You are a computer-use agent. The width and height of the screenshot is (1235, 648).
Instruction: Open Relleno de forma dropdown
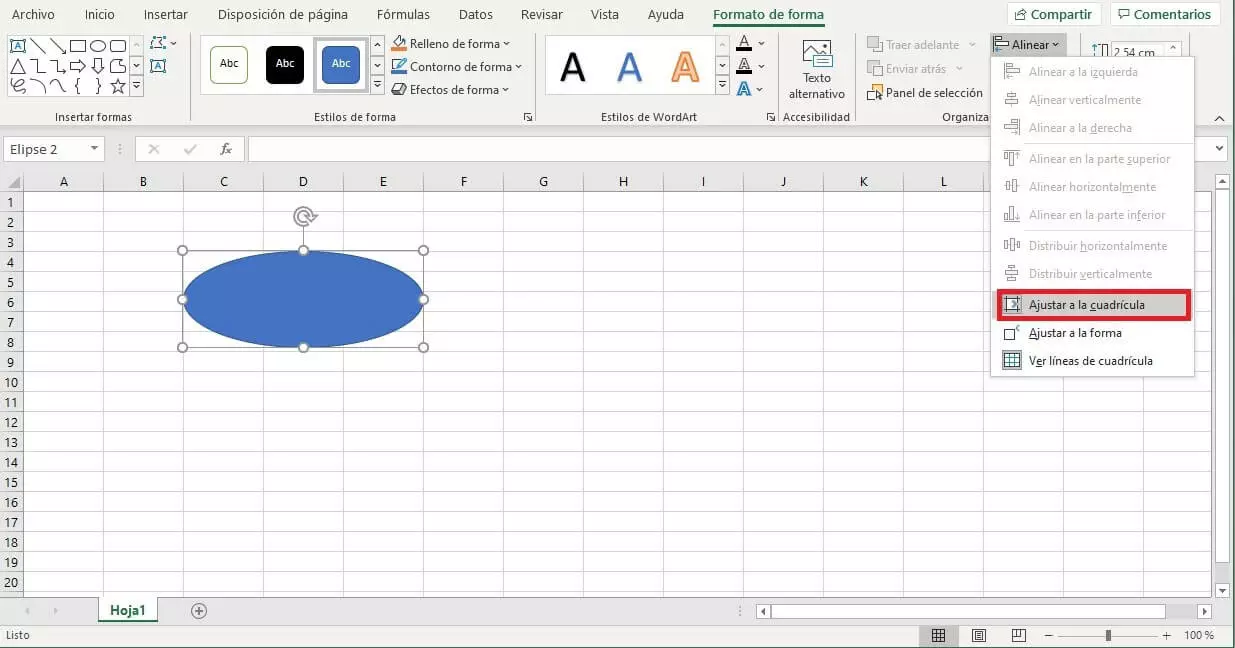(450, 44)
